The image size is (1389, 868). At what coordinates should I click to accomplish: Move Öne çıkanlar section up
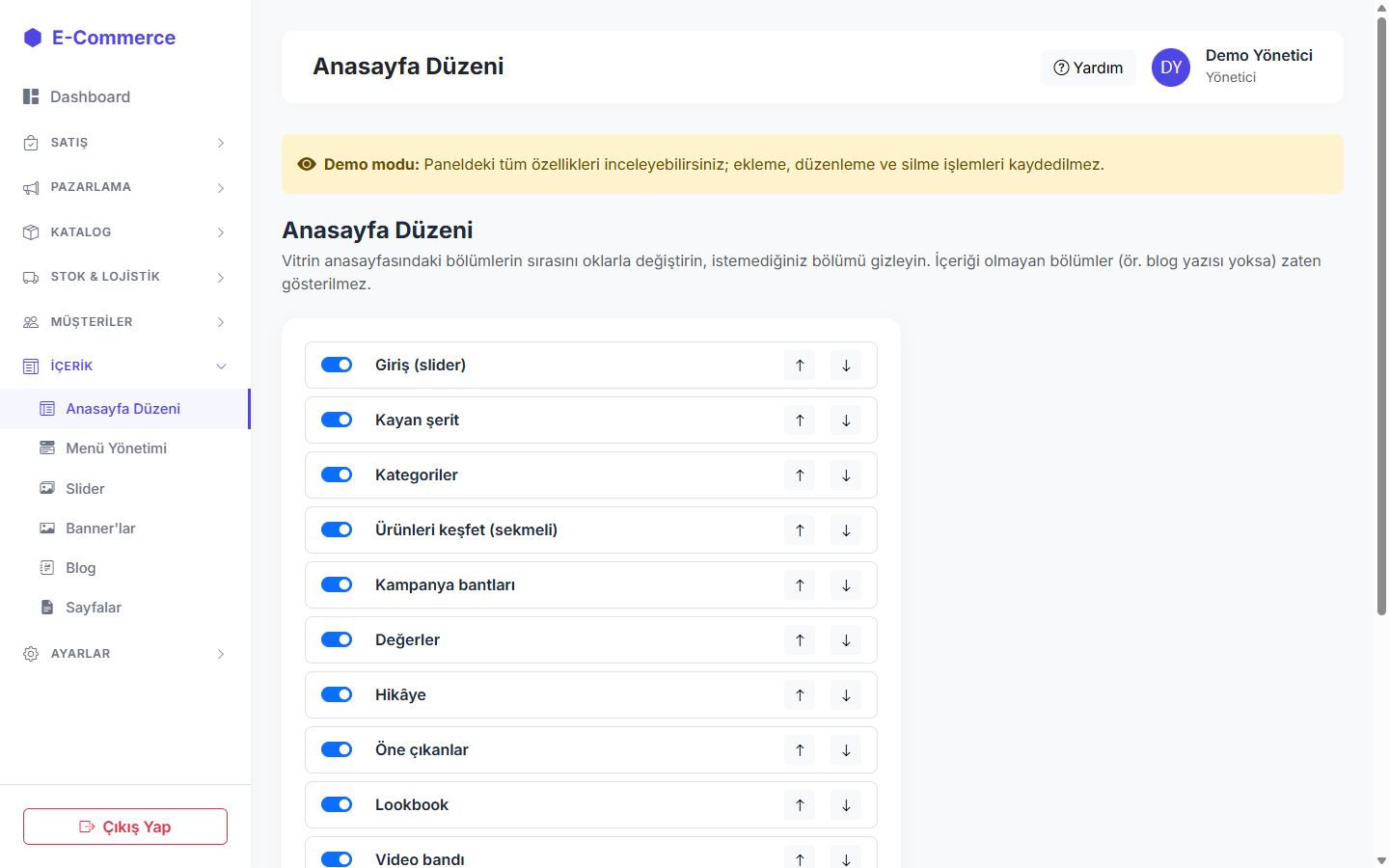pos(800,750)
